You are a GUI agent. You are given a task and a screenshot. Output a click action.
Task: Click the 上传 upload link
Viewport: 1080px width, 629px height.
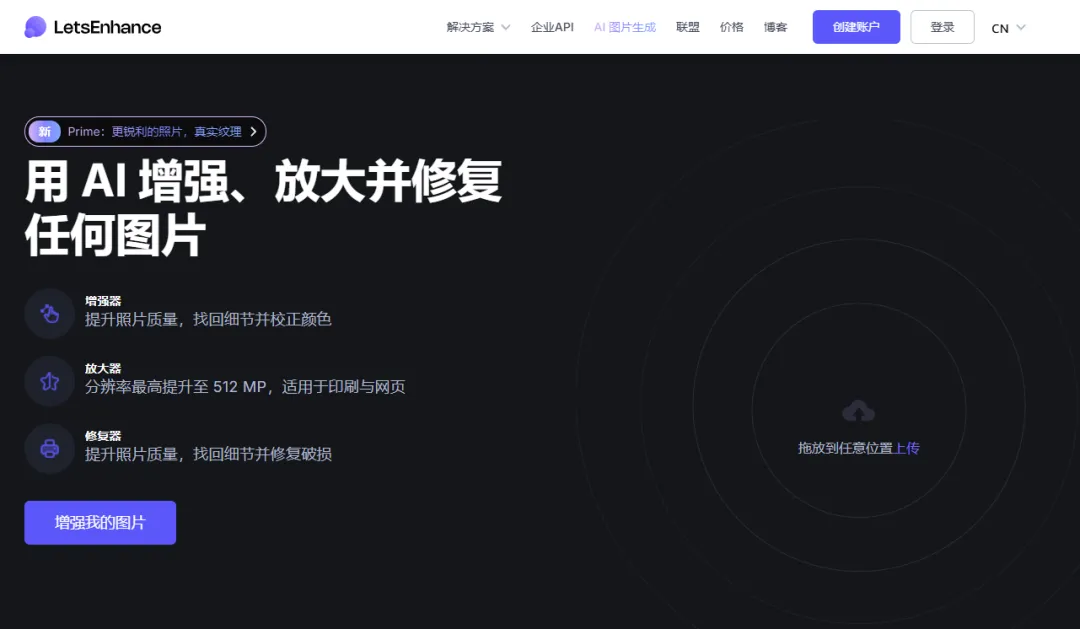click(x=906, y=448)
